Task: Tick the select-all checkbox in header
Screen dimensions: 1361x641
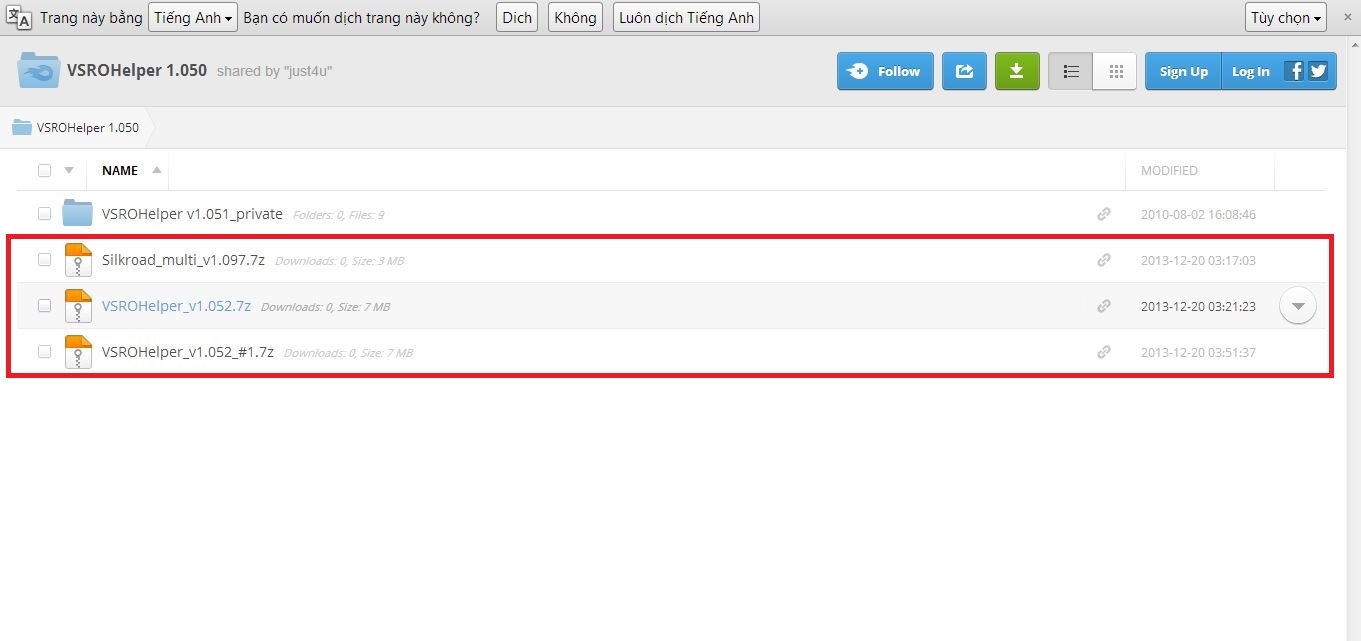Action: 44,170
